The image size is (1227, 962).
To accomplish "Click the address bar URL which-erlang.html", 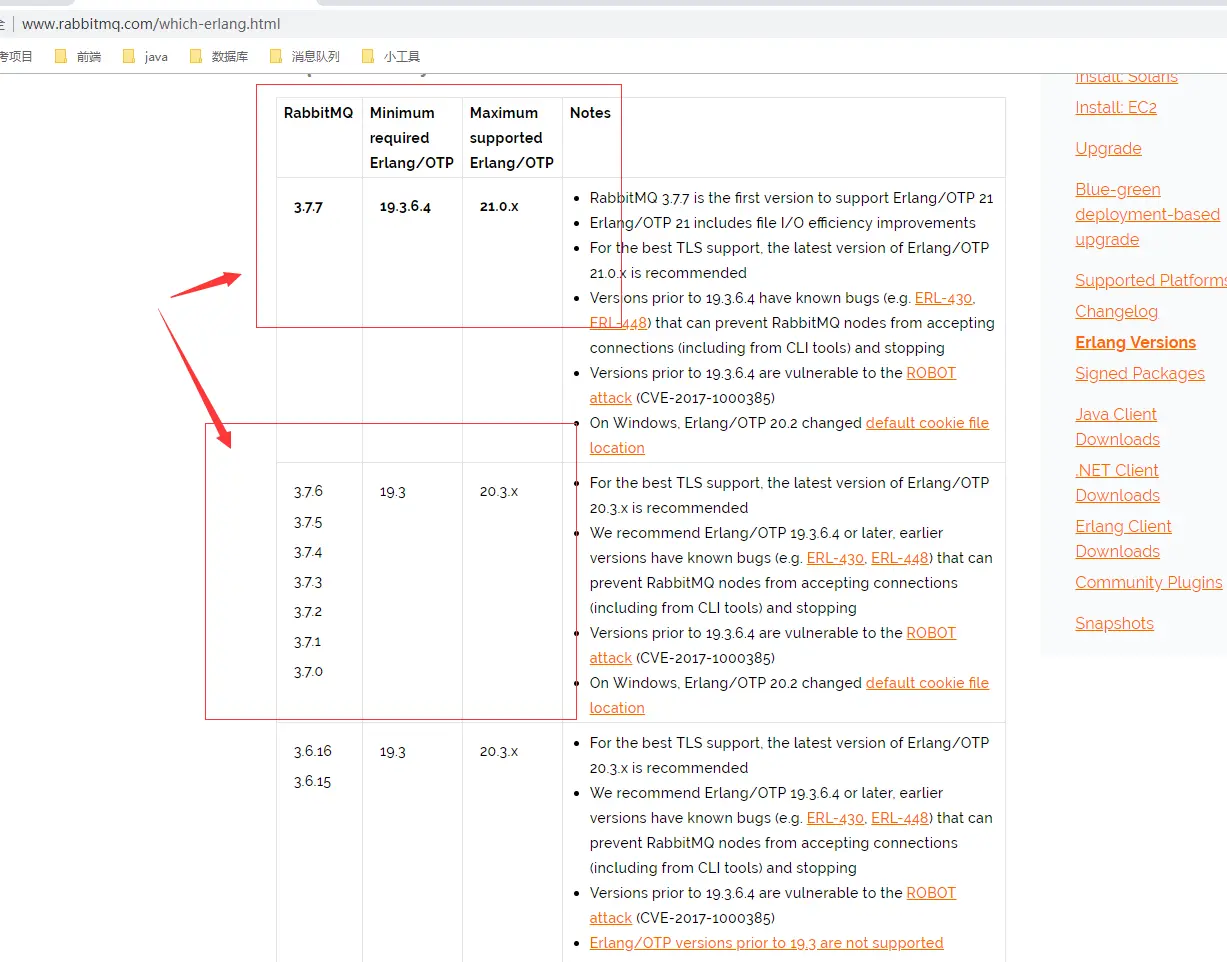I will (151, 23).
